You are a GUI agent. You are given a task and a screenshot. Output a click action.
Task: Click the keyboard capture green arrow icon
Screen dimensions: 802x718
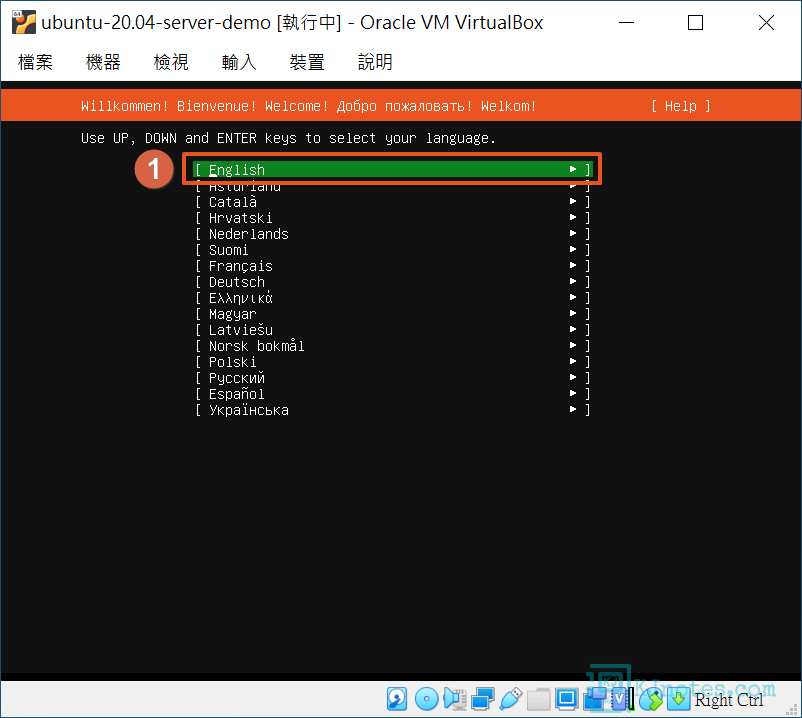pos(678,699)
